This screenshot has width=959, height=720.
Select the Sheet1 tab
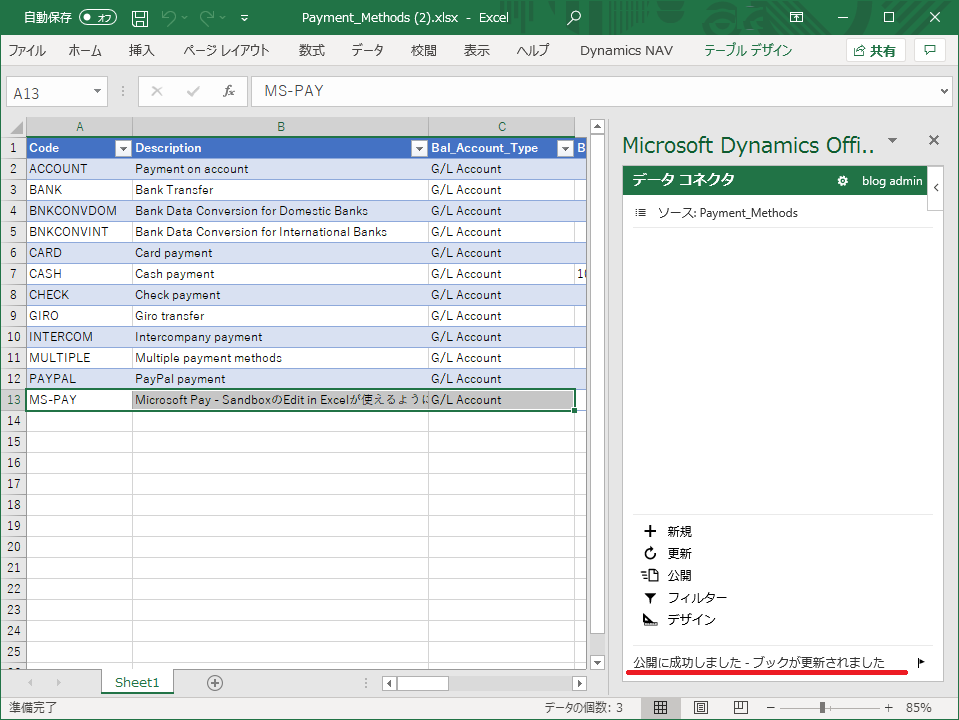pyautogui.click(x=137, y=682)
